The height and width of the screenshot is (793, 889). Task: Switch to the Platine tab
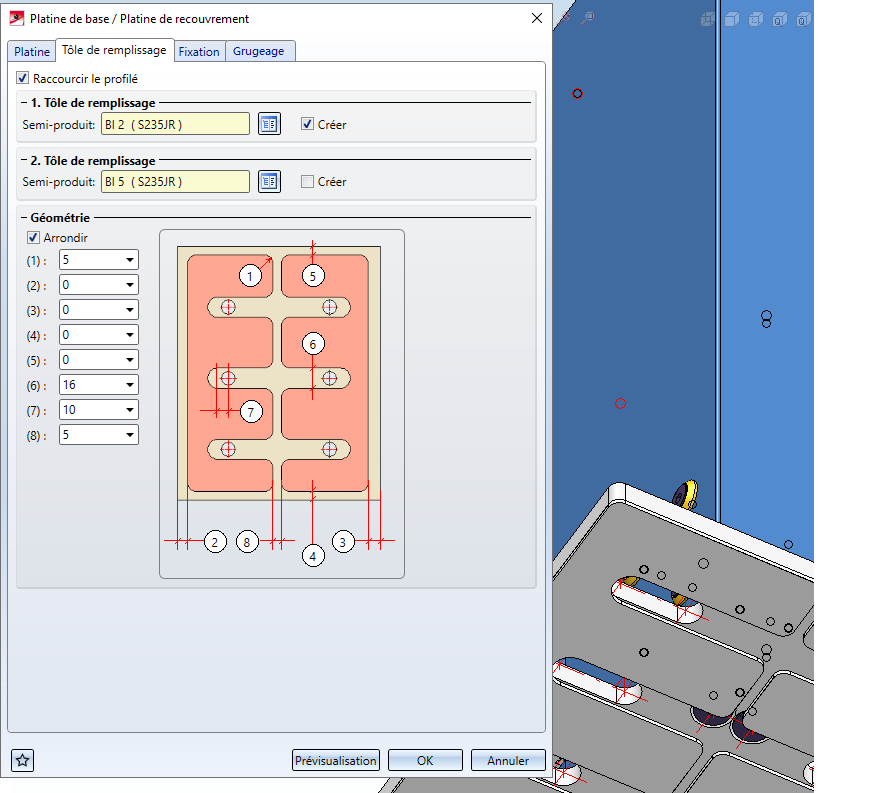[x=31, y=52]
